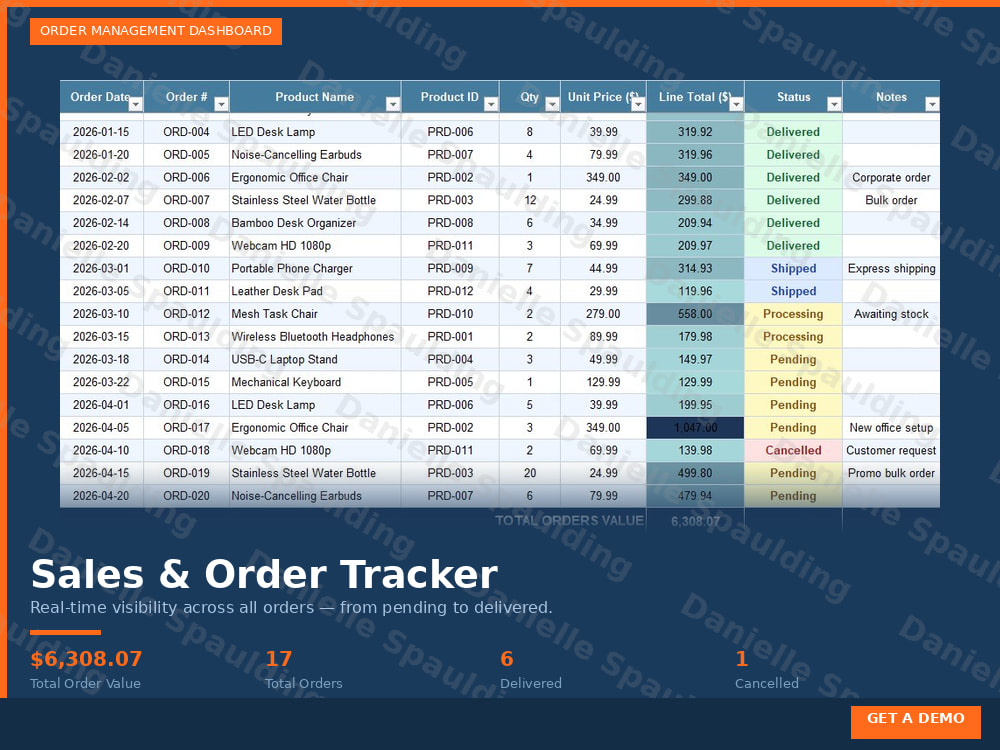
Task: Select the Promo bulk order note
Action: [891, 473]
